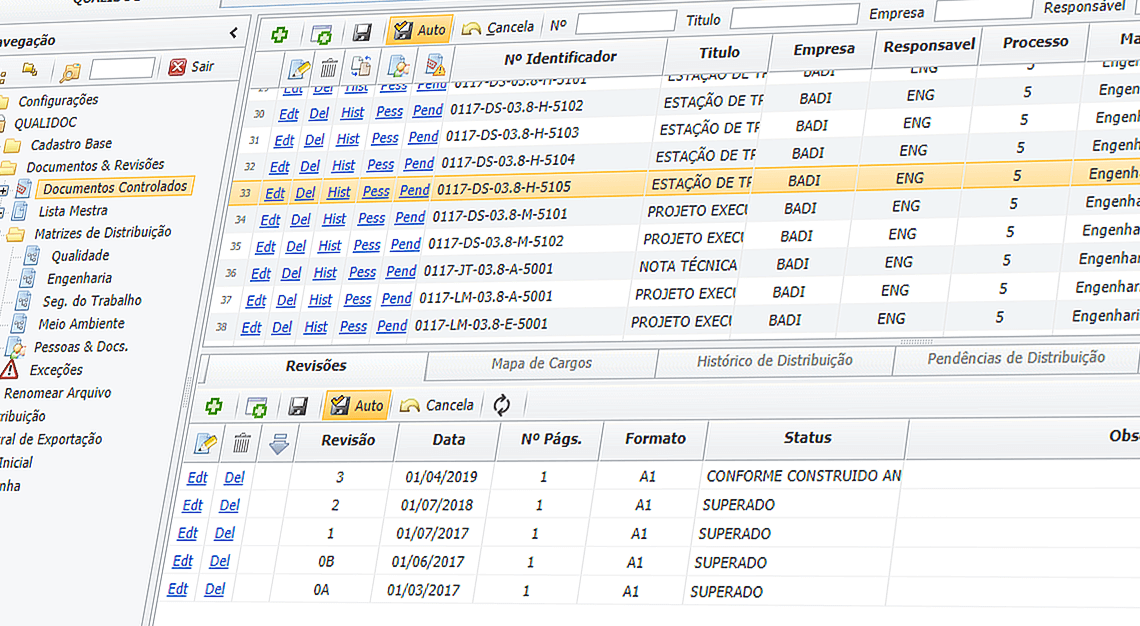Open the Edt link for revision 0A

coord(177,589)
